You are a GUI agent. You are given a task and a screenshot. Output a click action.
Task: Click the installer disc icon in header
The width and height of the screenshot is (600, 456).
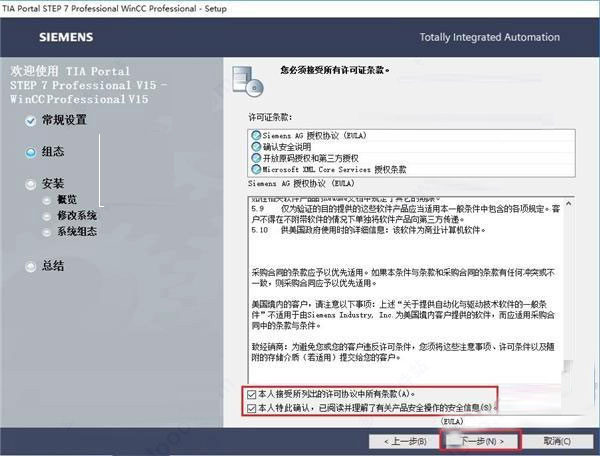248,81
